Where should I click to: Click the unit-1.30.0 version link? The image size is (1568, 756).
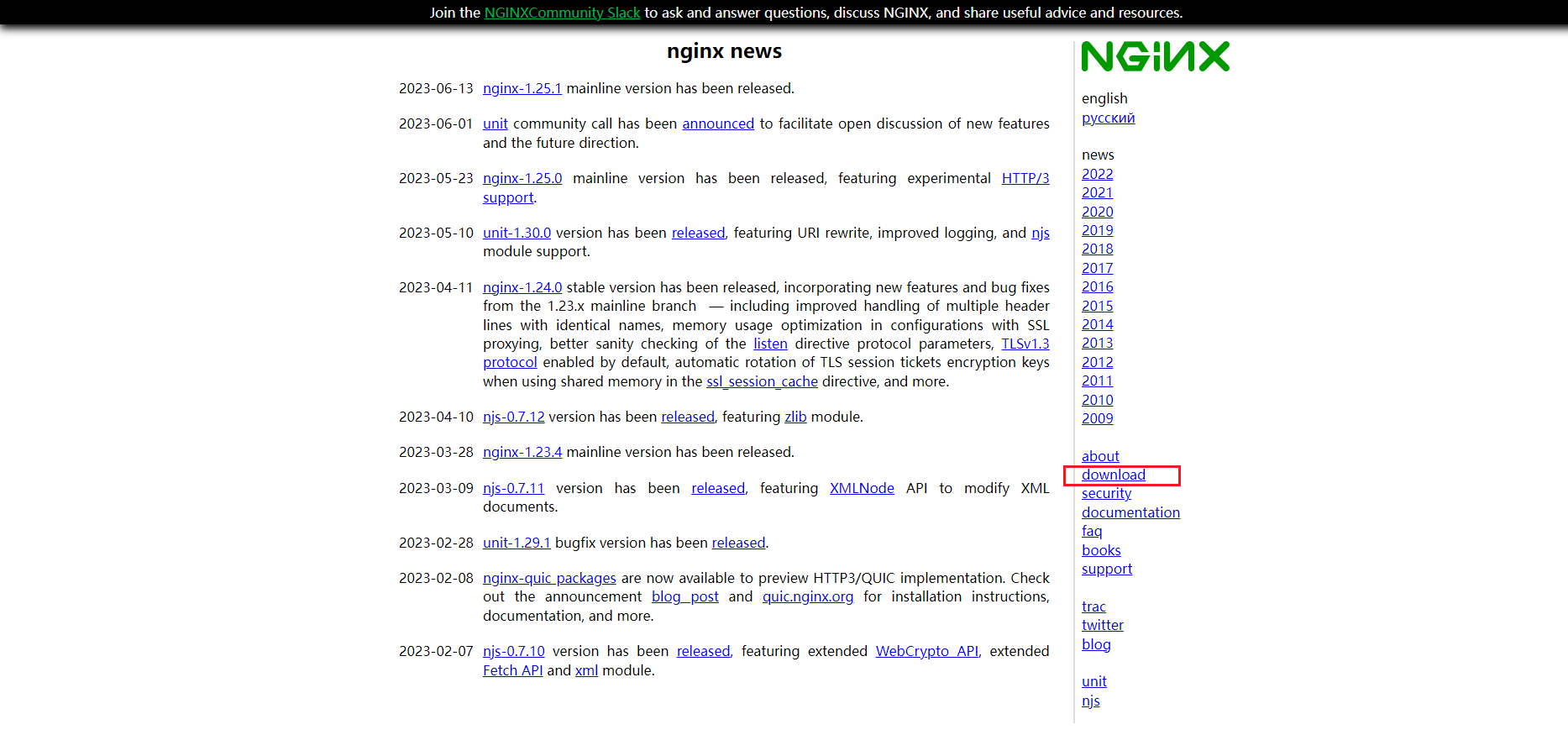coord(517,233)
